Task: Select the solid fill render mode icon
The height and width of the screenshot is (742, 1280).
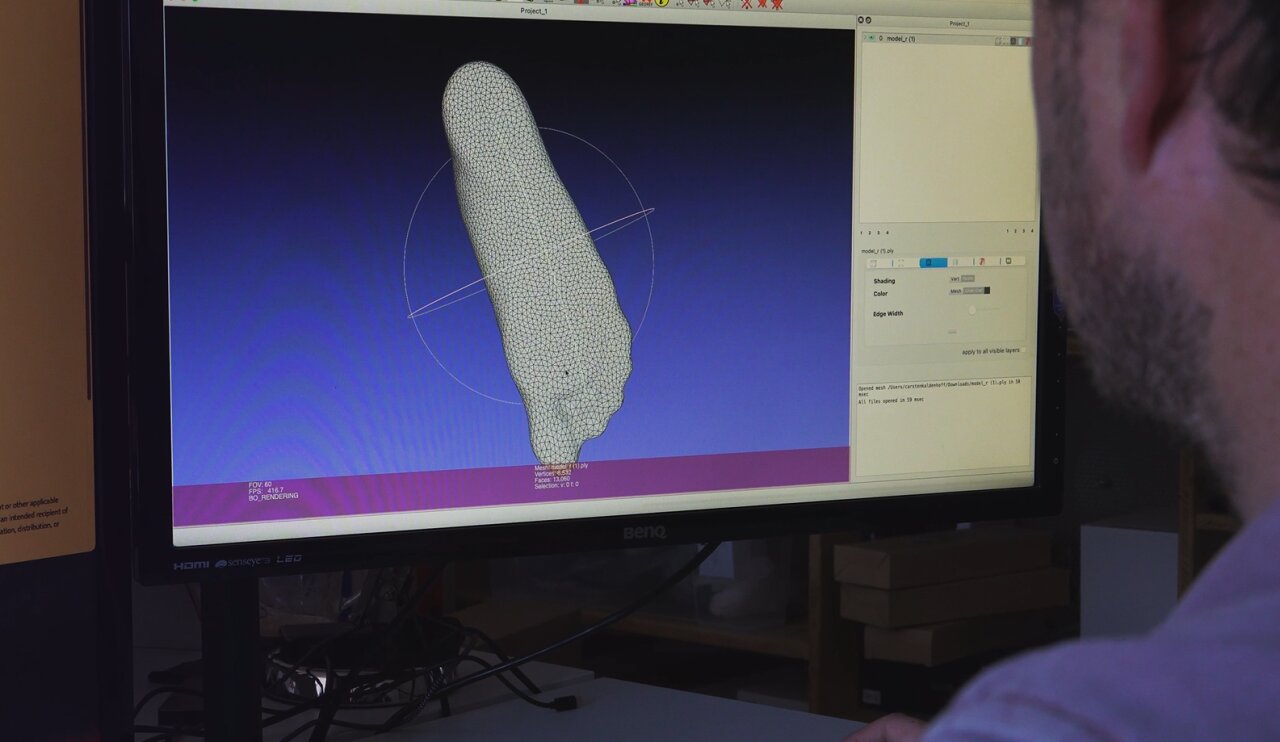Action: [956, 262]
